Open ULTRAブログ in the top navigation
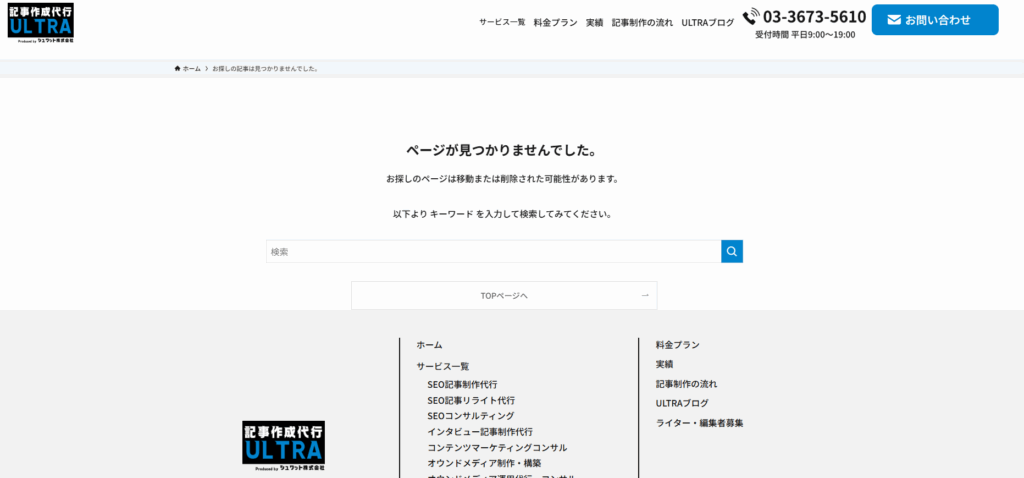 click(708, 22)
